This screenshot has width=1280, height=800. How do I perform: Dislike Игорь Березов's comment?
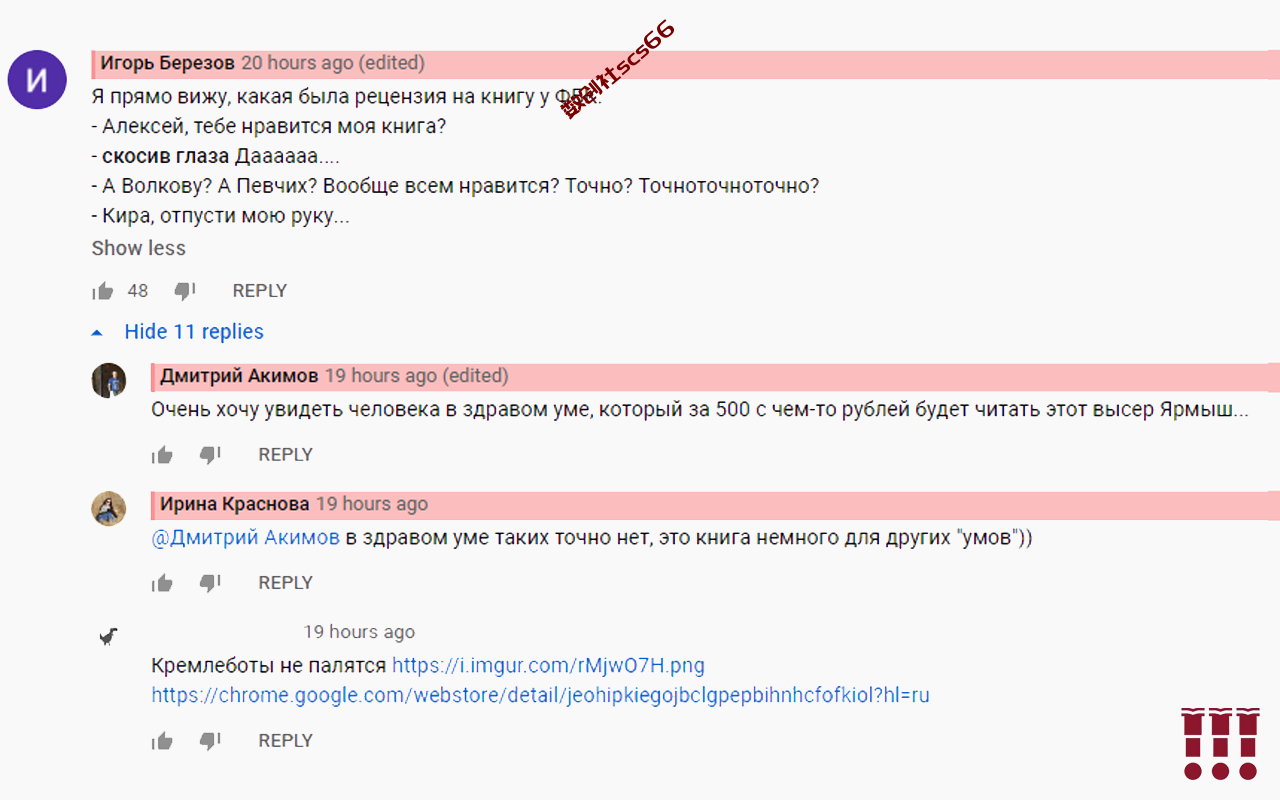pyautogui.click(x=185, y=291)
